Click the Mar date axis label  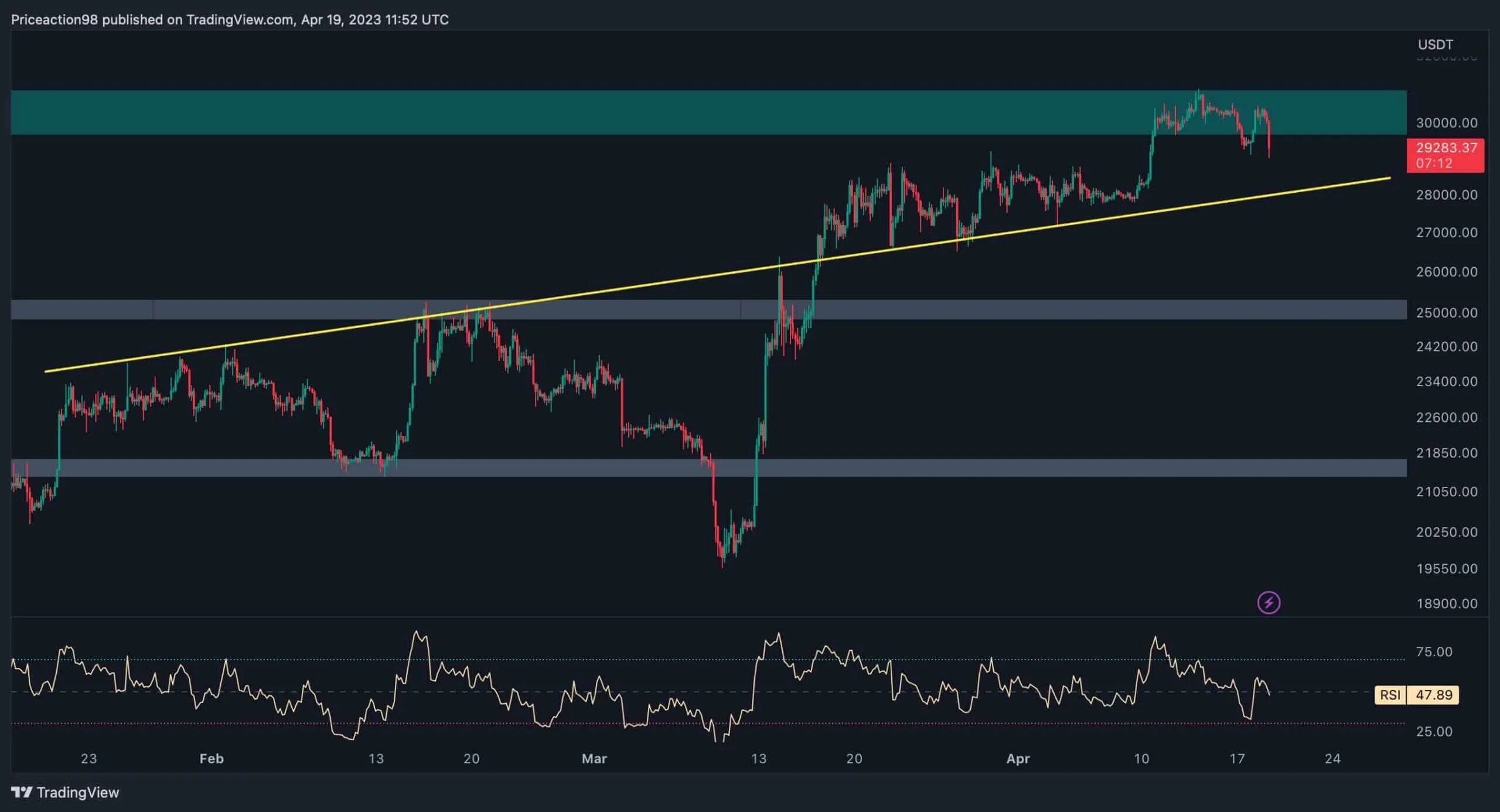point(594,759)
